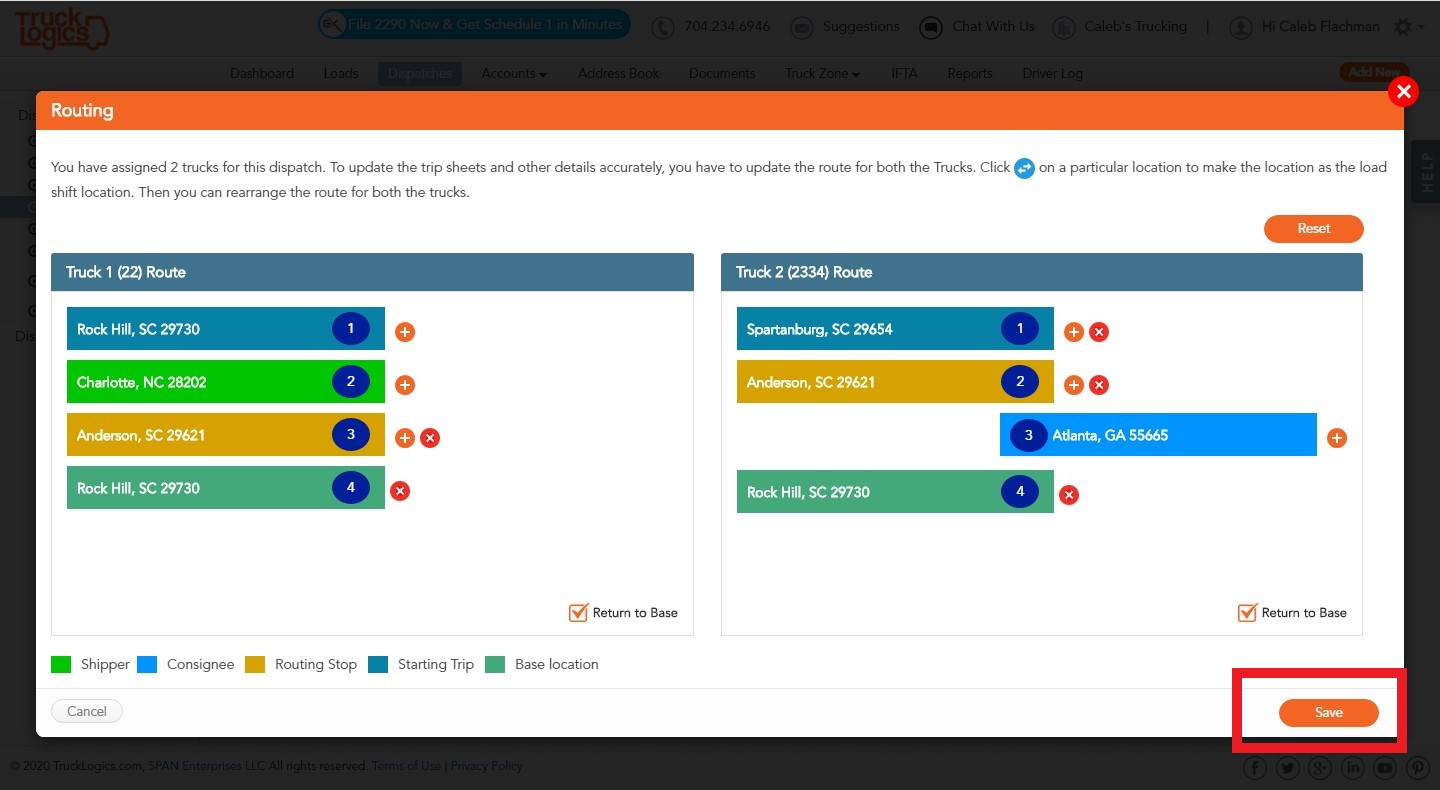Click the green Shipper legend swatch
1440x790 pixels.
61,664
